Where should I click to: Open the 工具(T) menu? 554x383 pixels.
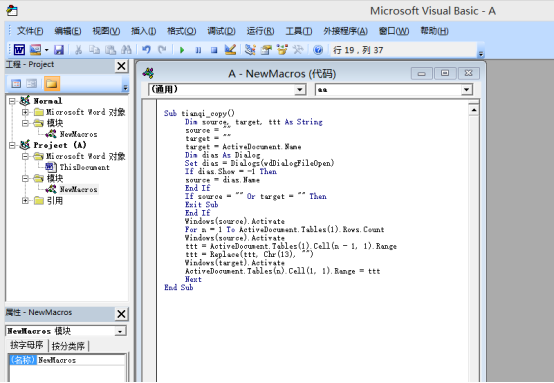299,31
